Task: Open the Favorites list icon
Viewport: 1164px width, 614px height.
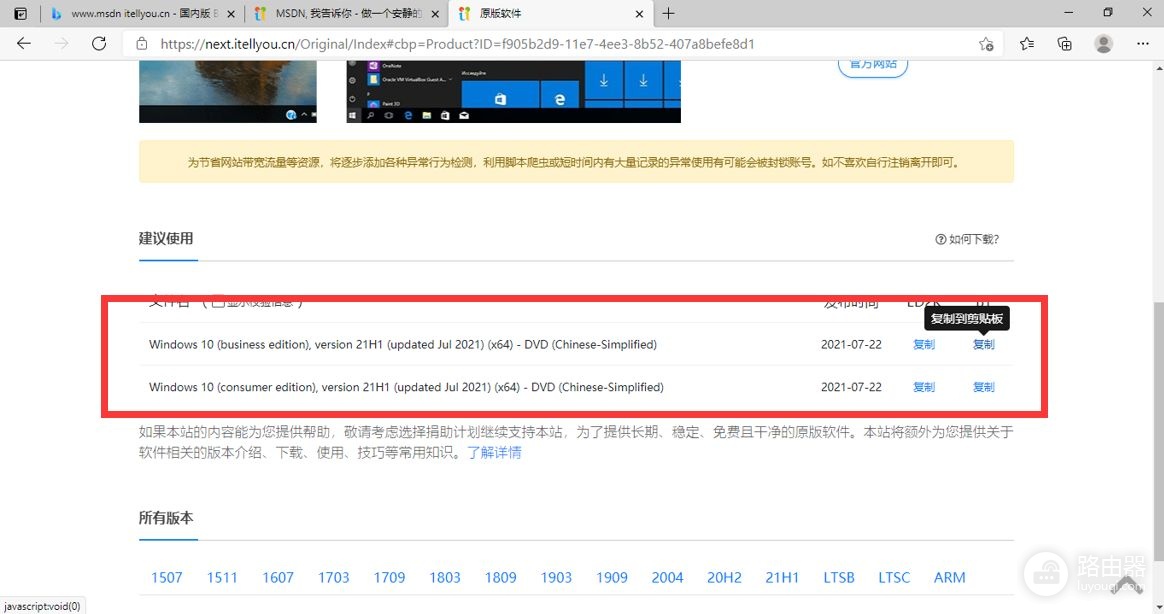Action: click(1027, 44)
